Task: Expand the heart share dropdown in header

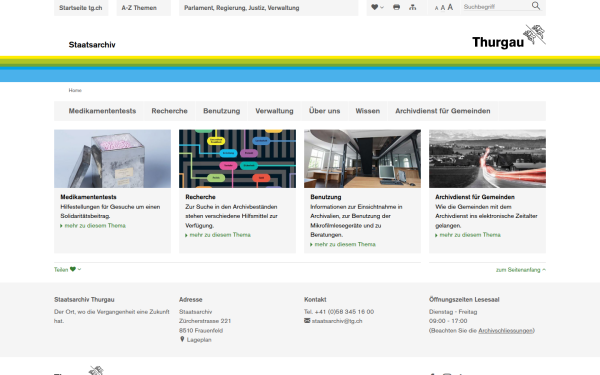Action: (x=377, y=7)
